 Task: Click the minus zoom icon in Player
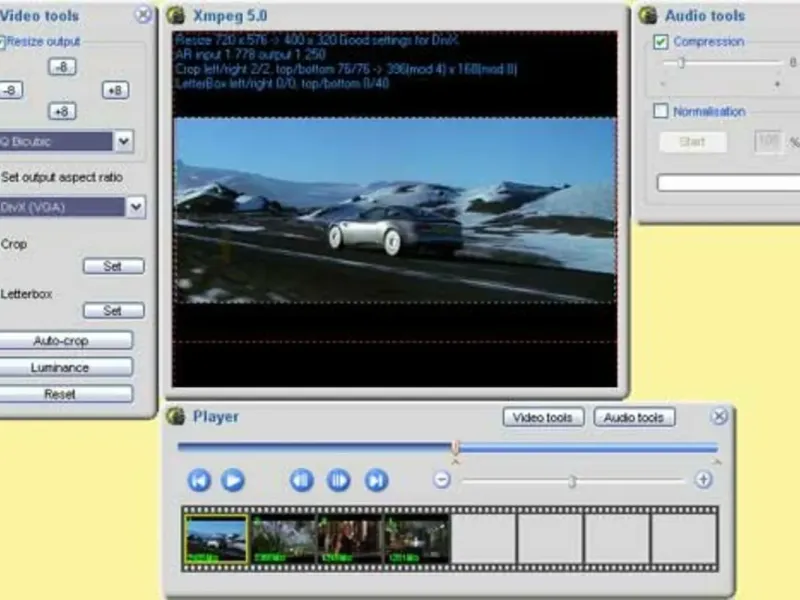click(442, 480)
